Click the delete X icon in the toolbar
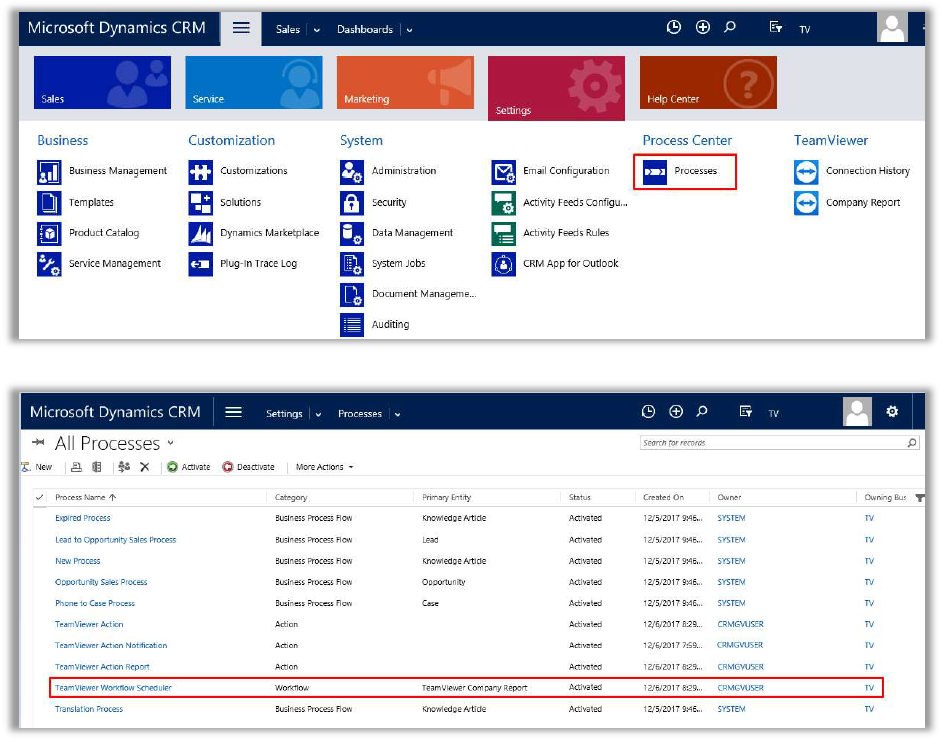 tap(144, 467)
